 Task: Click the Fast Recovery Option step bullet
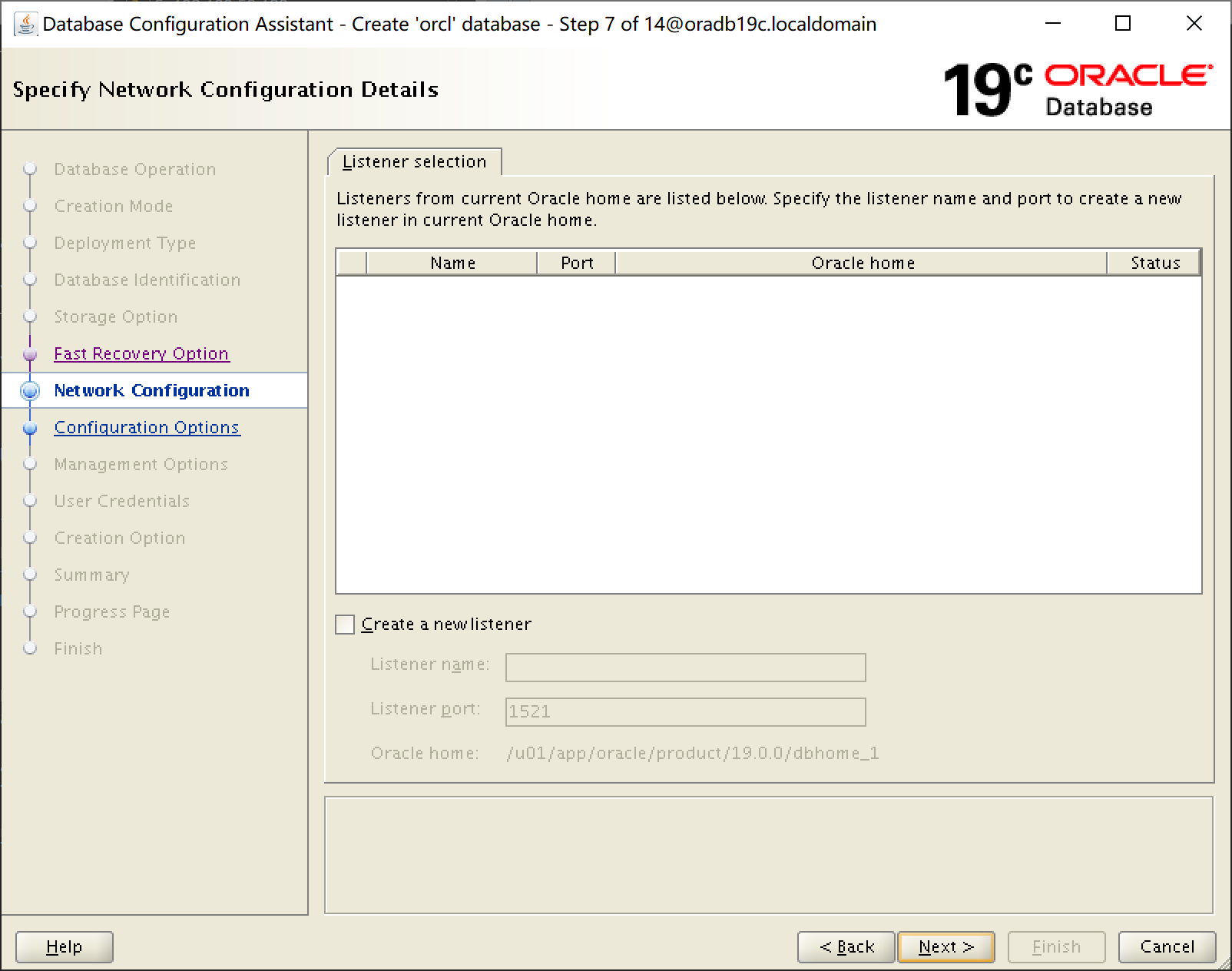point(30,355)
